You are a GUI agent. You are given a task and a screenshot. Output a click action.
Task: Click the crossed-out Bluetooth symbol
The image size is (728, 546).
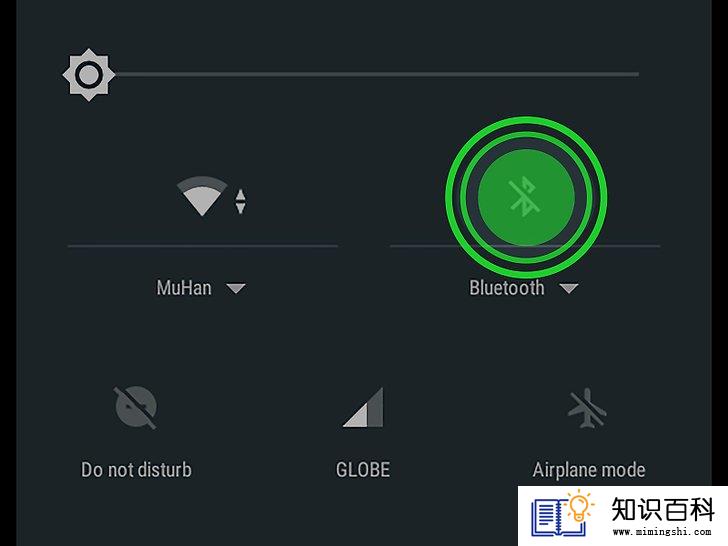pyautogui.click(x=525, y=197)
